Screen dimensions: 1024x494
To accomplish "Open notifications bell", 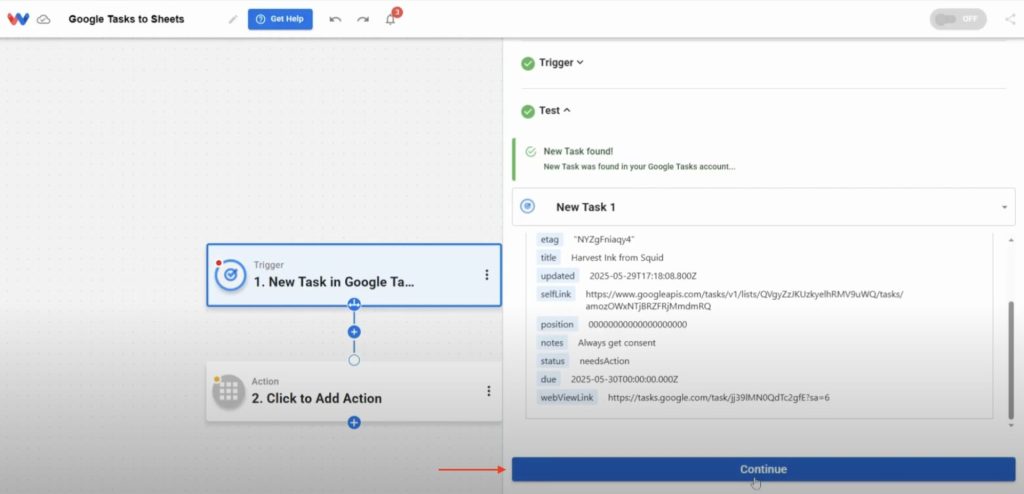I will [x=391, y=19].
